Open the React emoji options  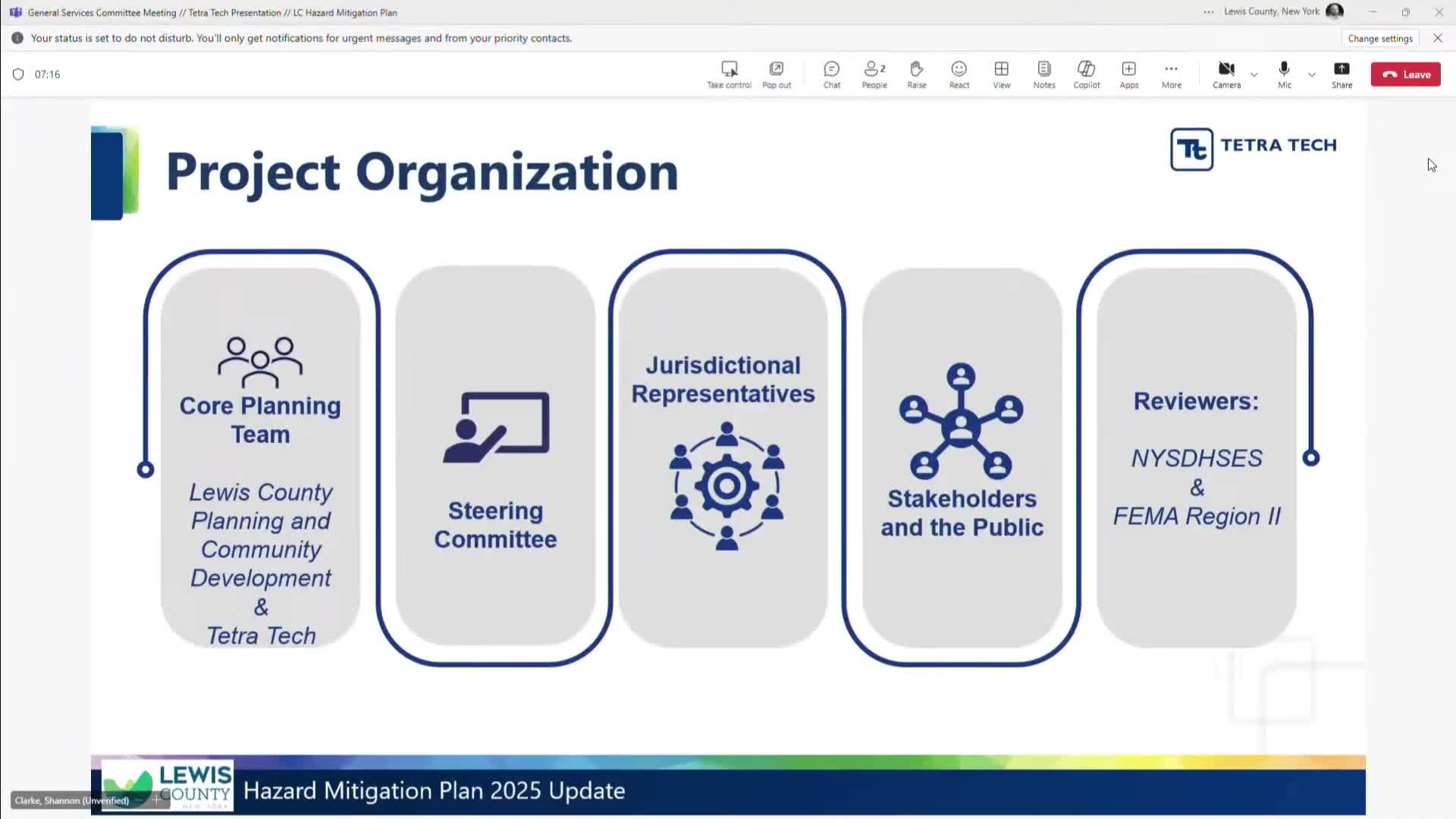tap(959, 74)
